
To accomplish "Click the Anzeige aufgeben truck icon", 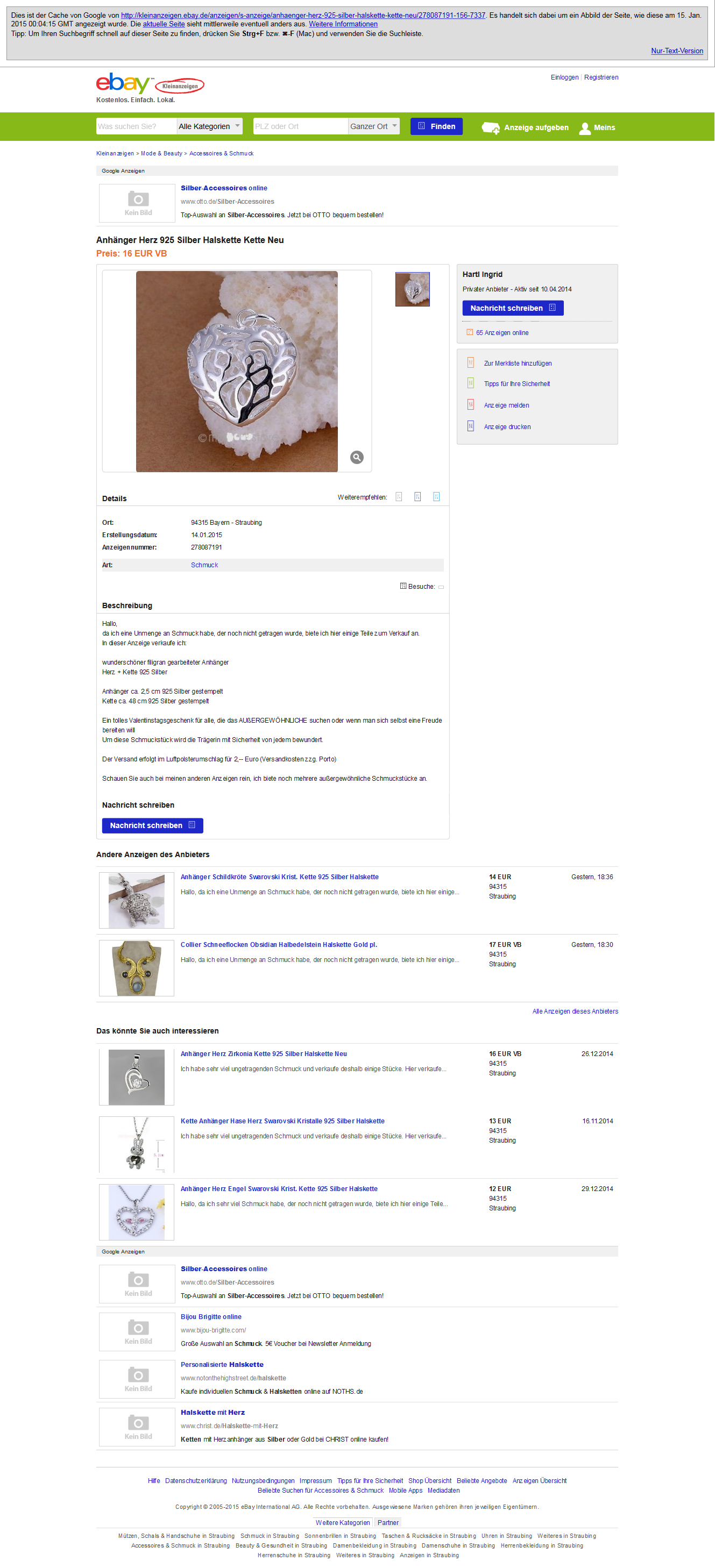I will point(491,128).
